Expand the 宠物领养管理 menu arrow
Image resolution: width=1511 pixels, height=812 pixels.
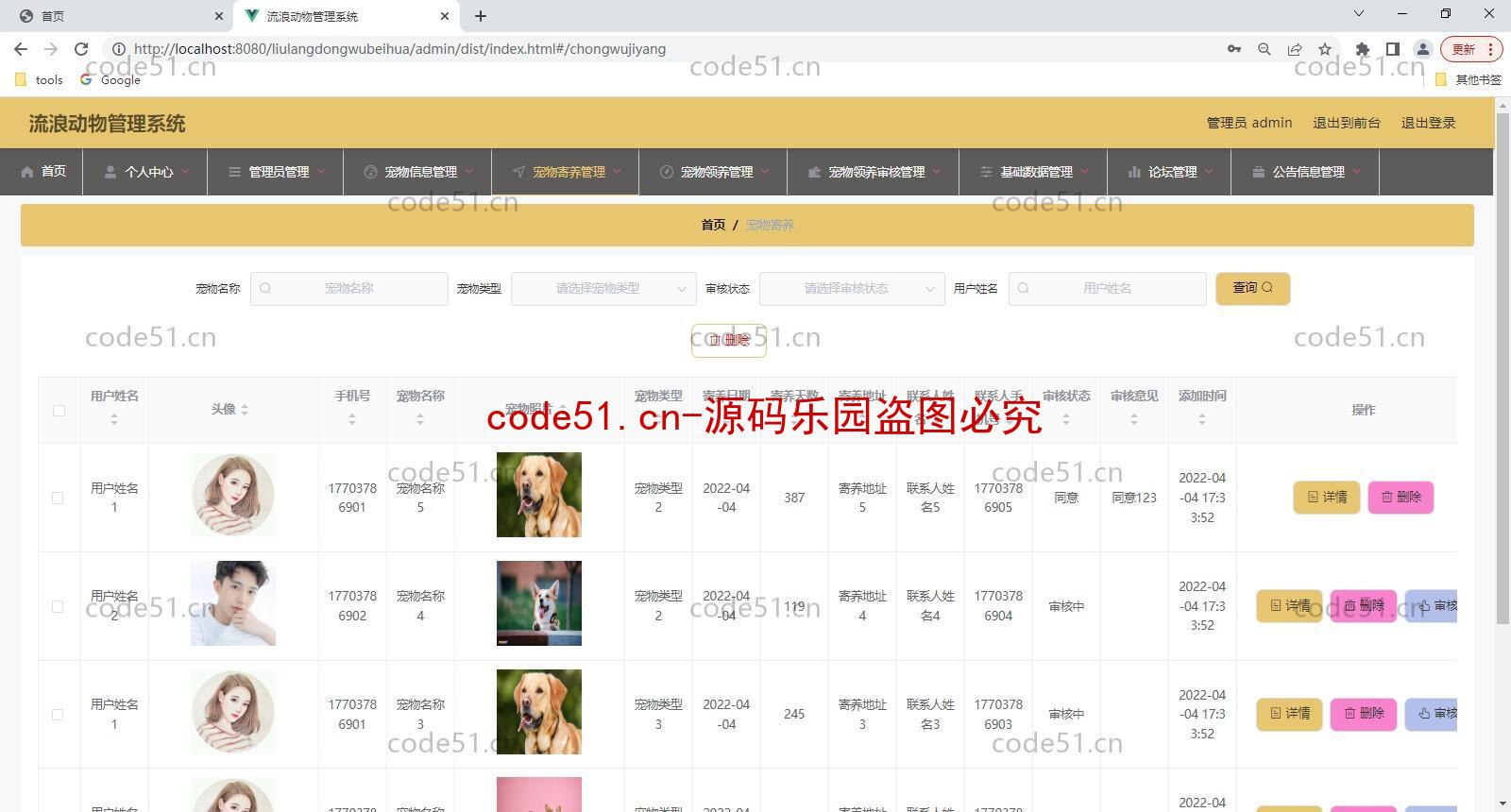pos(765,172)
